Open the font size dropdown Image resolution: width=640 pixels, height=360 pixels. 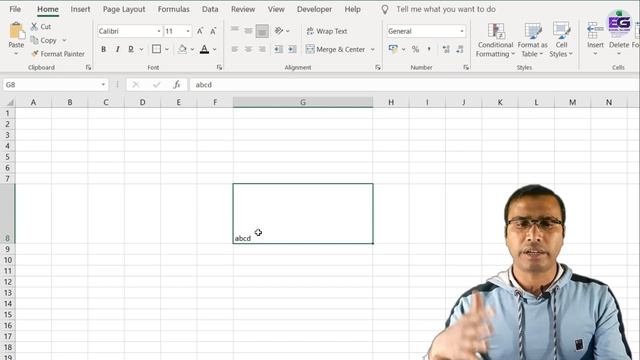(188, 31)
